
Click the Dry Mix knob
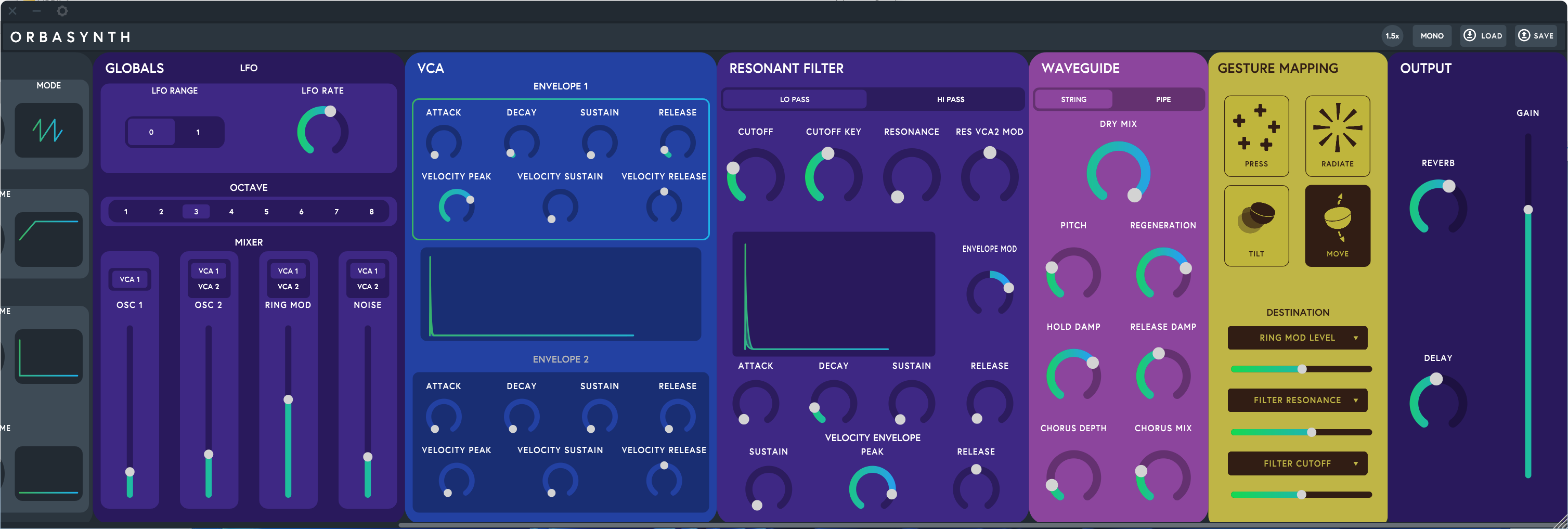[1118, 173]
